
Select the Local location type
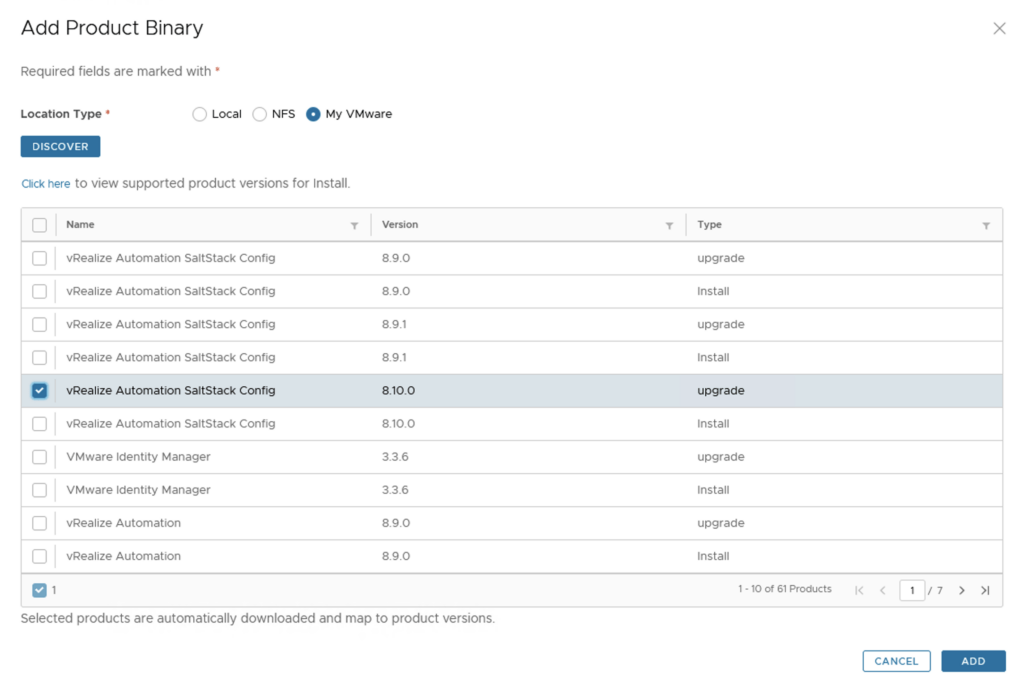click(x=200, y=114)
